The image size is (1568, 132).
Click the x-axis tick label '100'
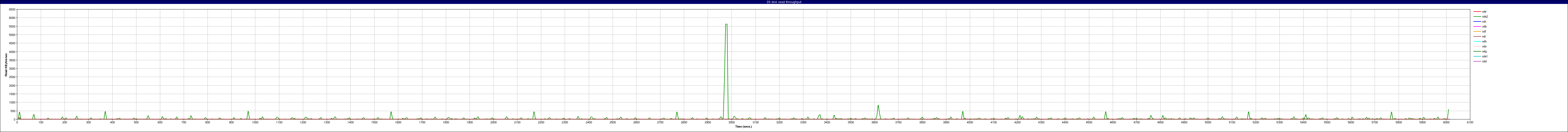(41, 122)
